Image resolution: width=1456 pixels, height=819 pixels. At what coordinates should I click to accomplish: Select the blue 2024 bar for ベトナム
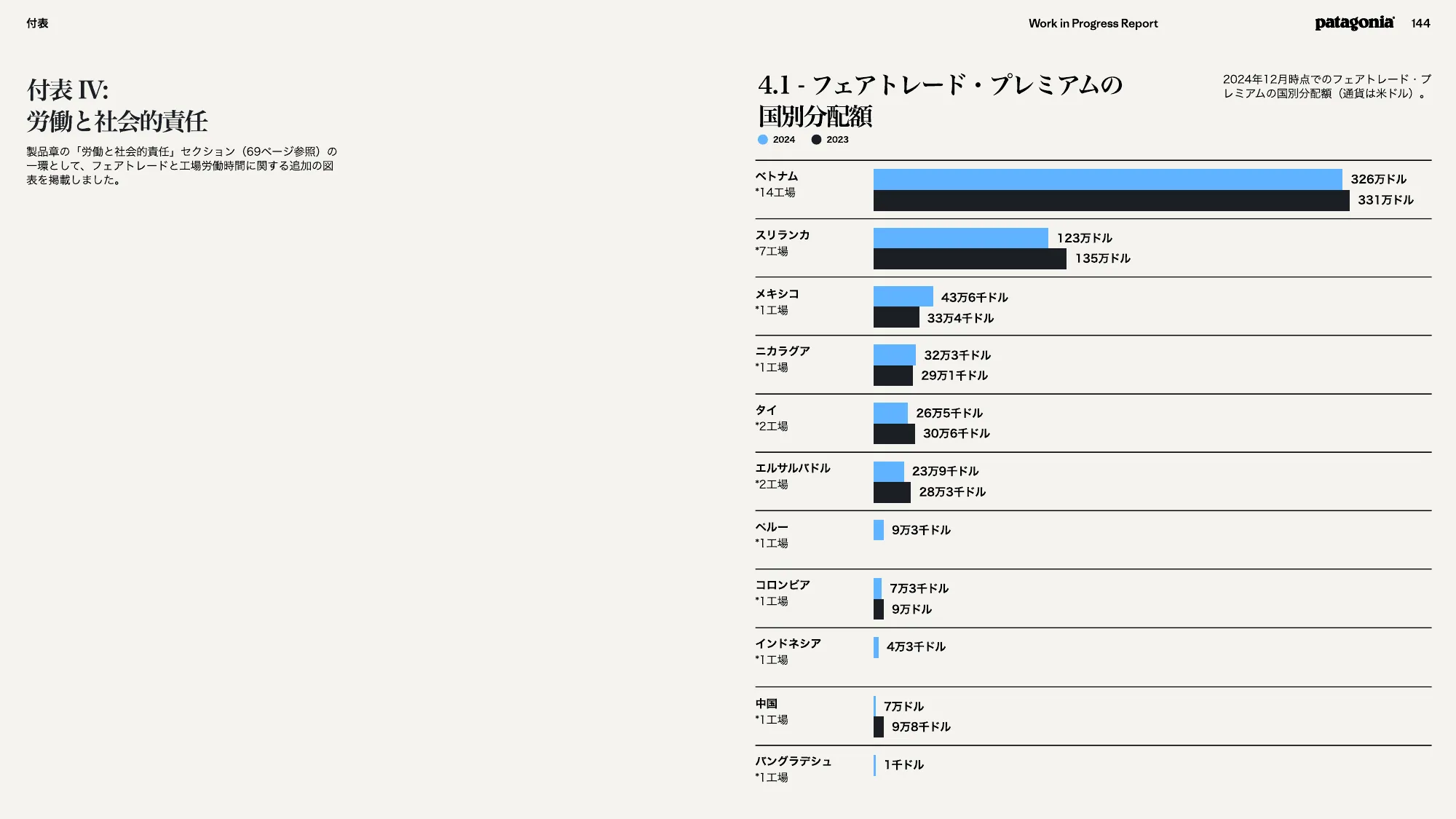(x=1107, y=179)
